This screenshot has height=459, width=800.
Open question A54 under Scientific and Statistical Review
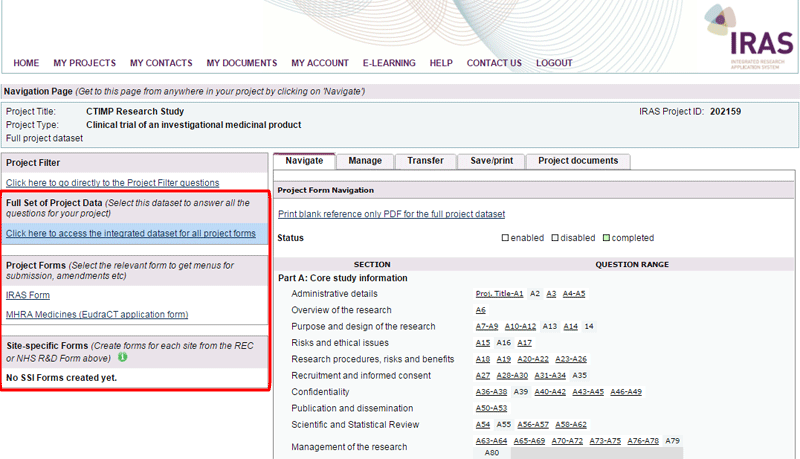(x=483, y=424)
